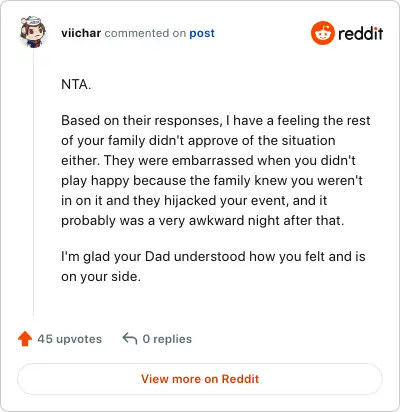
Task: Click the viichar user avatar
Action: (x=33, y=32)
